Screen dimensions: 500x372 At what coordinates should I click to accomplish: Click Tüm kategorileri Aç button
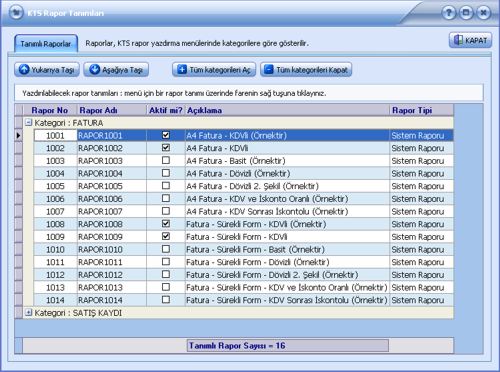(214, 70)
